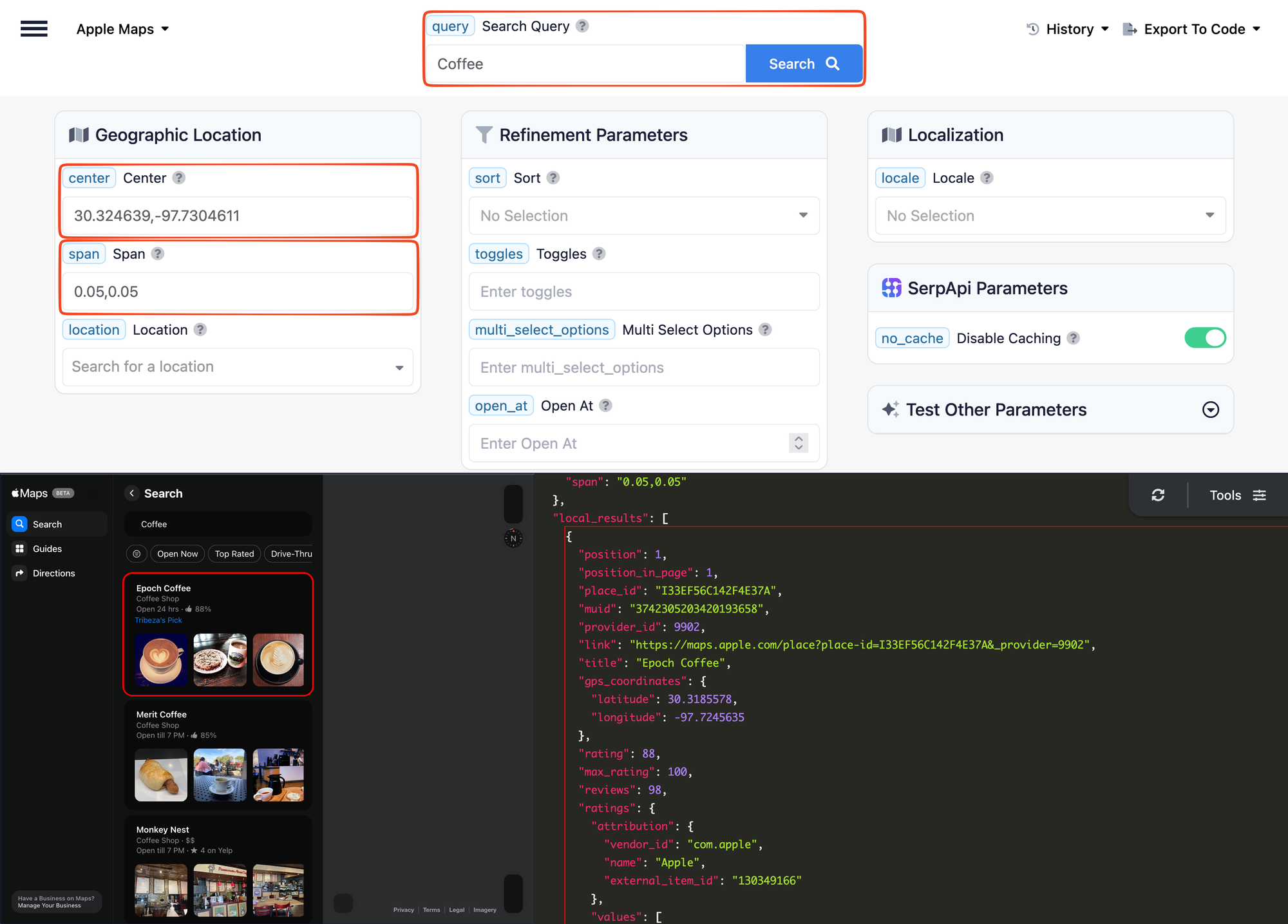Click the Tribeza's Pick link
The image size is (1288, 924).
(x=158, y=620)
